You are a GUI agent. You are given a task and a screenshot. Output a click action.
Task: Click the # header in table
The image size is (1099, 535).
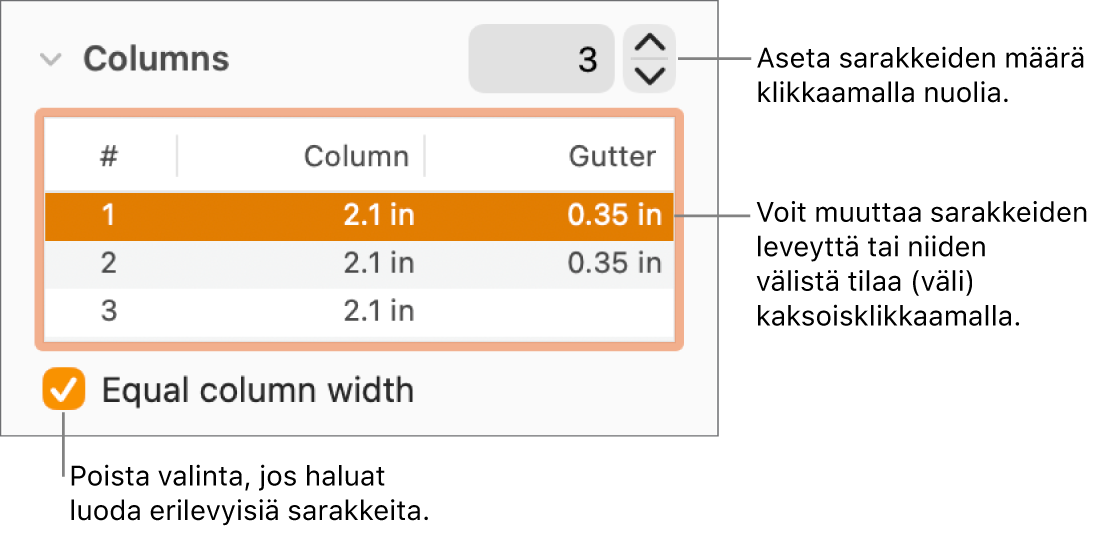[109, 156]
